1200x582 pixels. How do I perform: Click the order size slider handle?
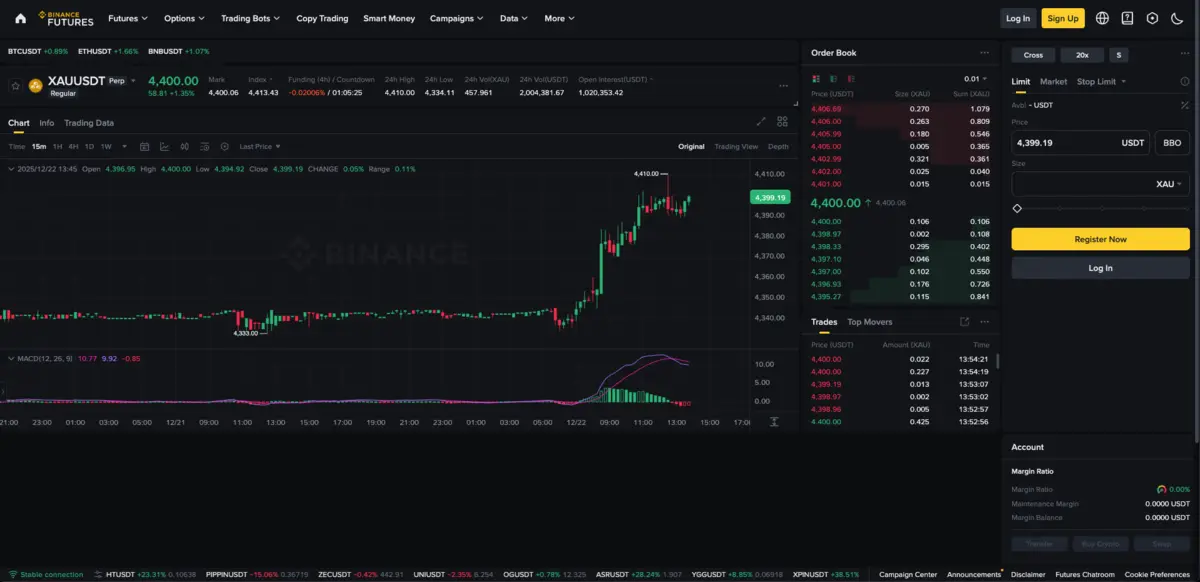click(1017, 208)
